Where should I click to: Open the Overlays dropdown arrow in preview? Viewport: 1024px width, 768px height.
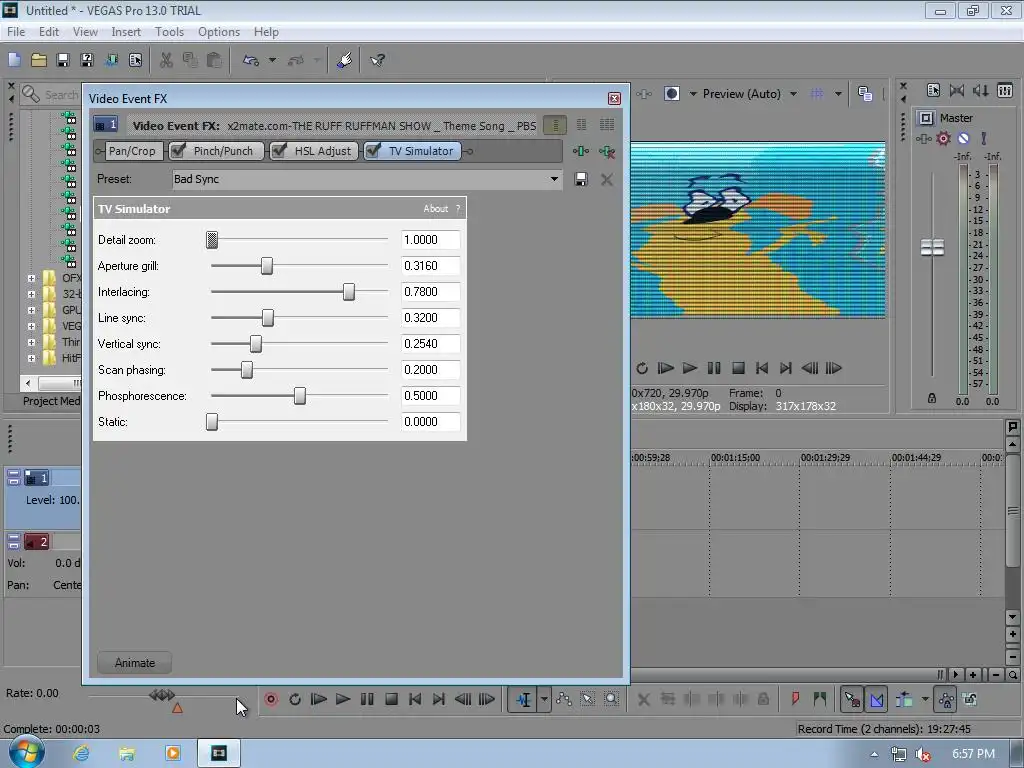pos(838,93)
